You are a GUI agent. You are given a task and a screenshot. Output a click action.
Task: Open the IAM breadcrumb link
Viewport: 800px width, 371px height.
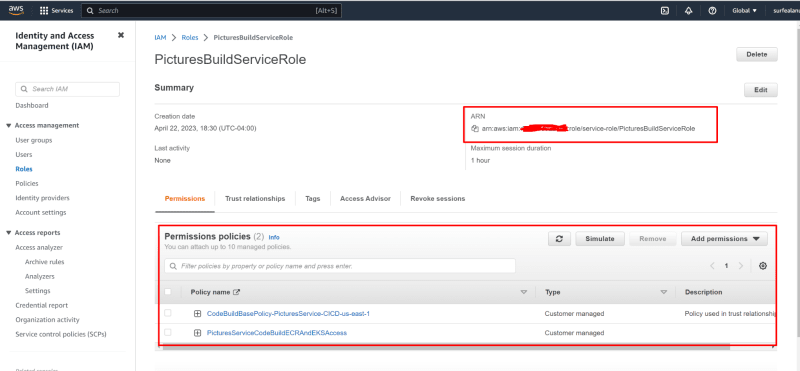click(160, 38)
